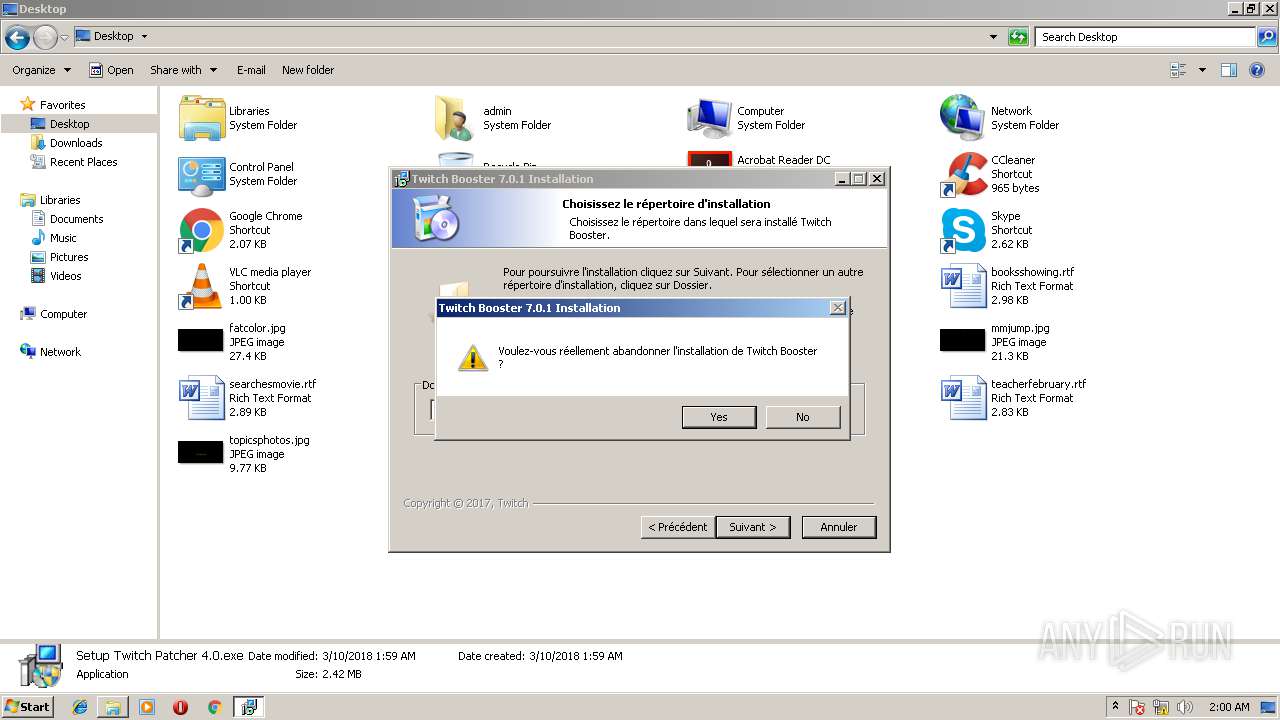Screen dimensions: 1280x720
Task: Open Documents library in navigation pane
Action: (x=76, y=219)
